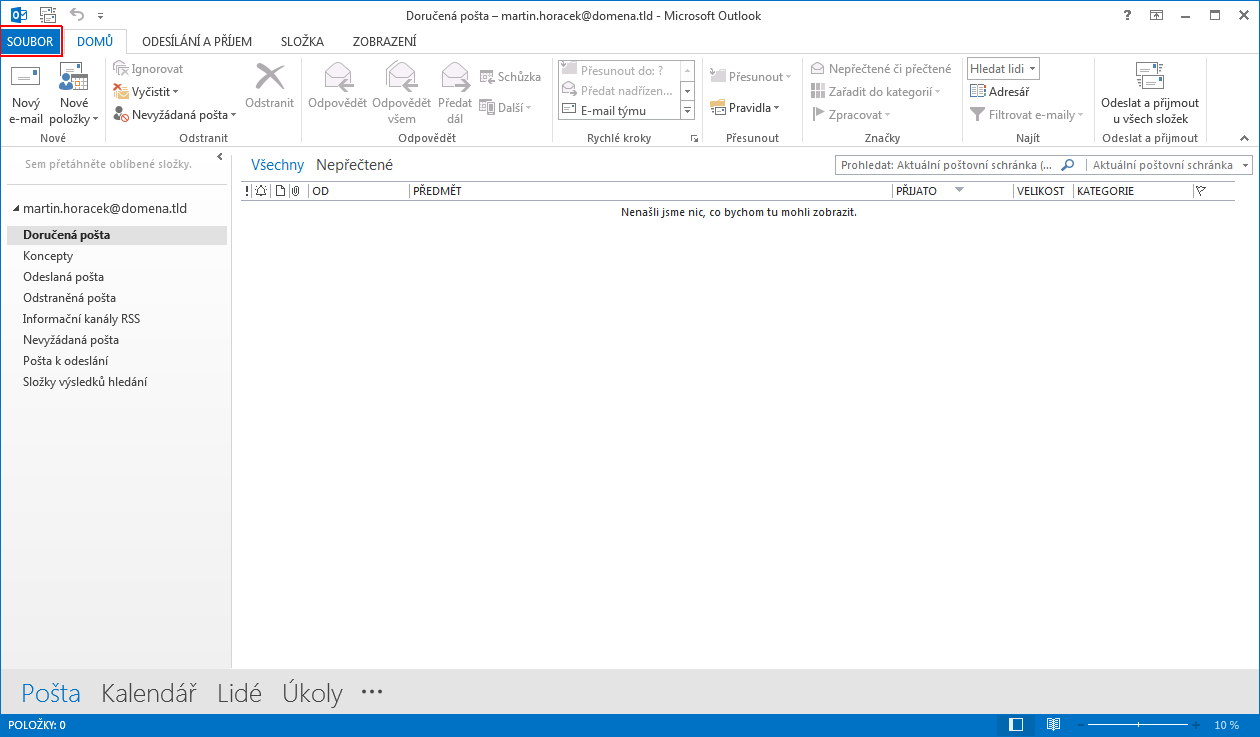The image size is (1260, 737).
Task: Click the Send/Receive icon in Quick Access Toolbar
Action: point(48,14)
